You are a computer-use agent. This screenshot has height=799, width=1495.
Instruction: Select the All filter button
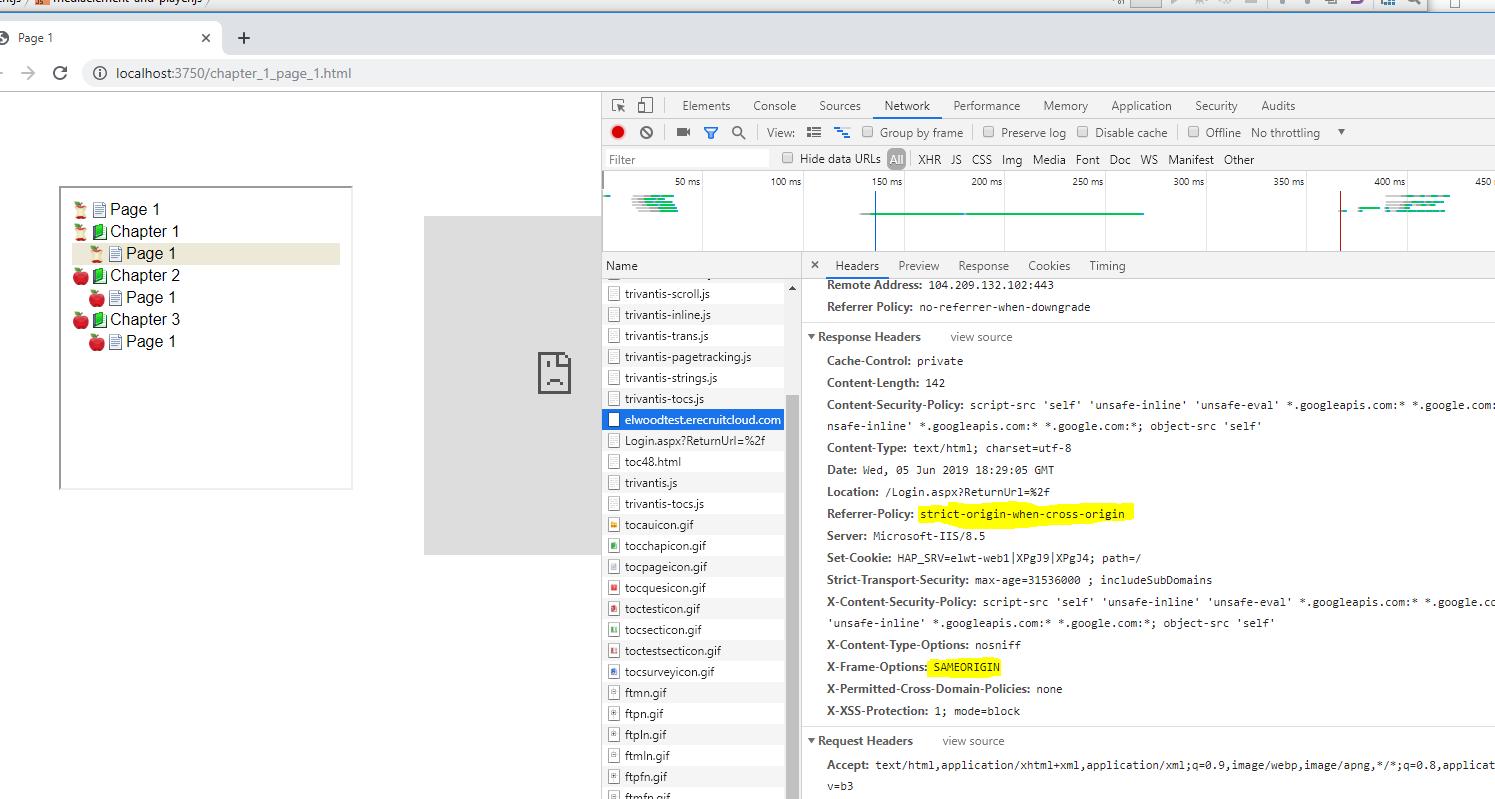click(896, 159)
